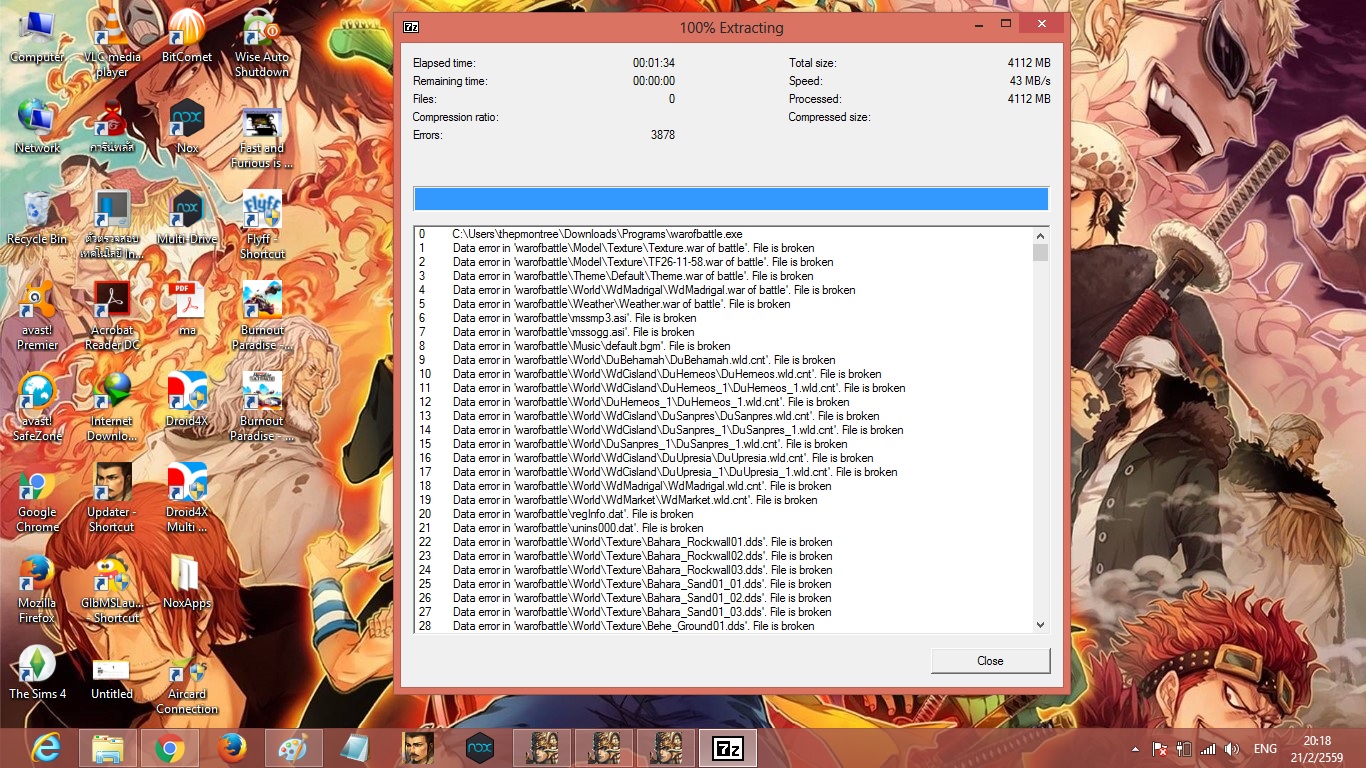Click the network signal icon in system tray

1208,748
